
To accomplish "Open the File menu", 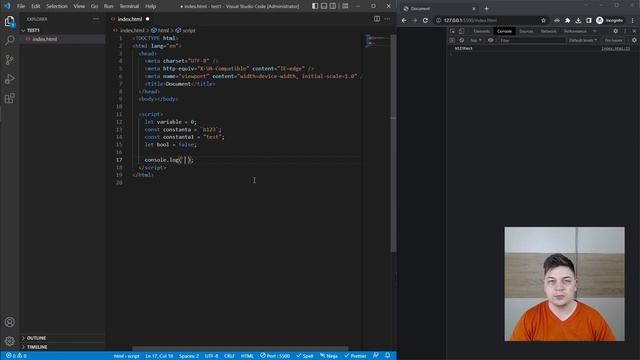I will [x=21, y=6].
